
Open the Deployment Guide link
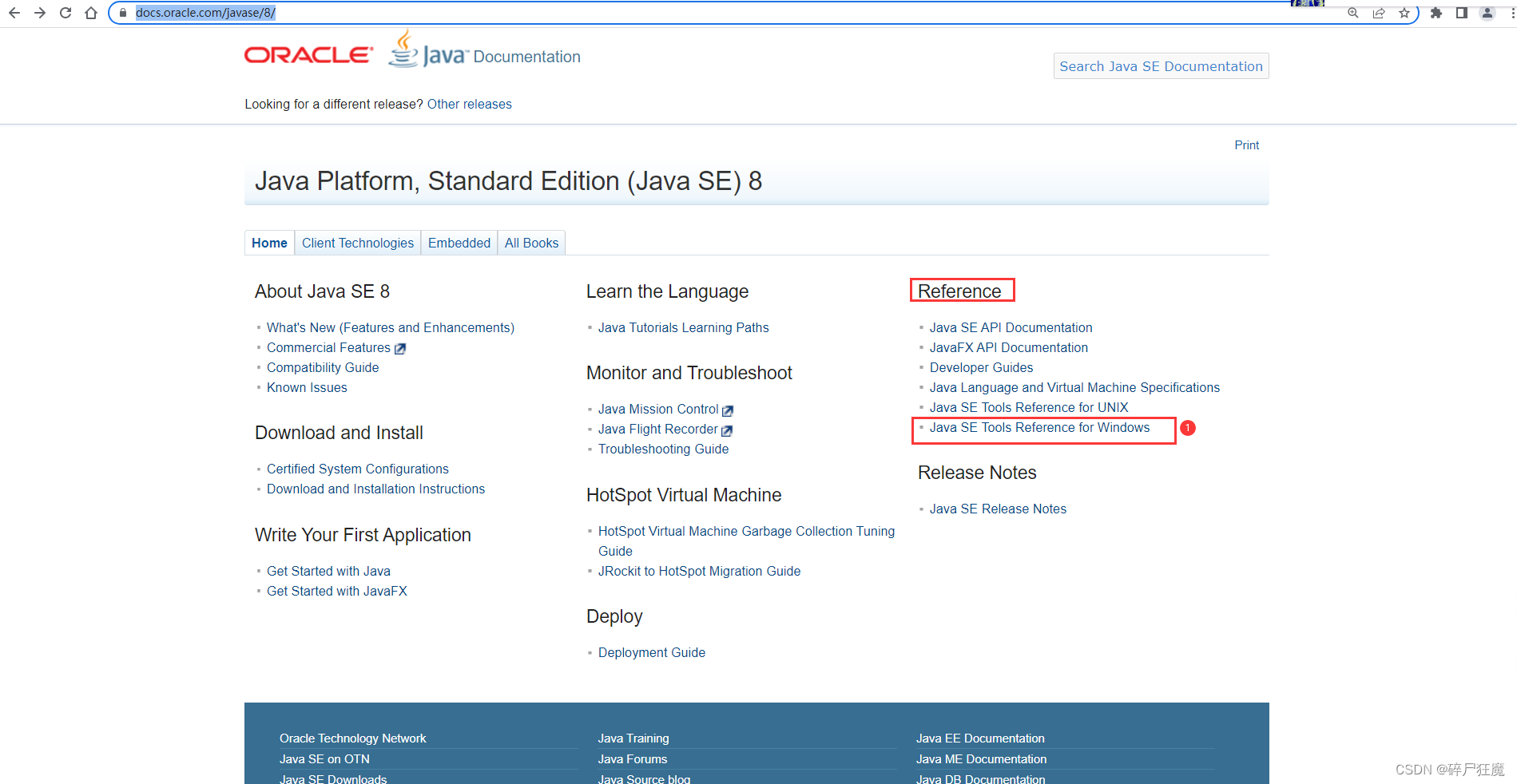pyautogui.click(x=652, y=652)
